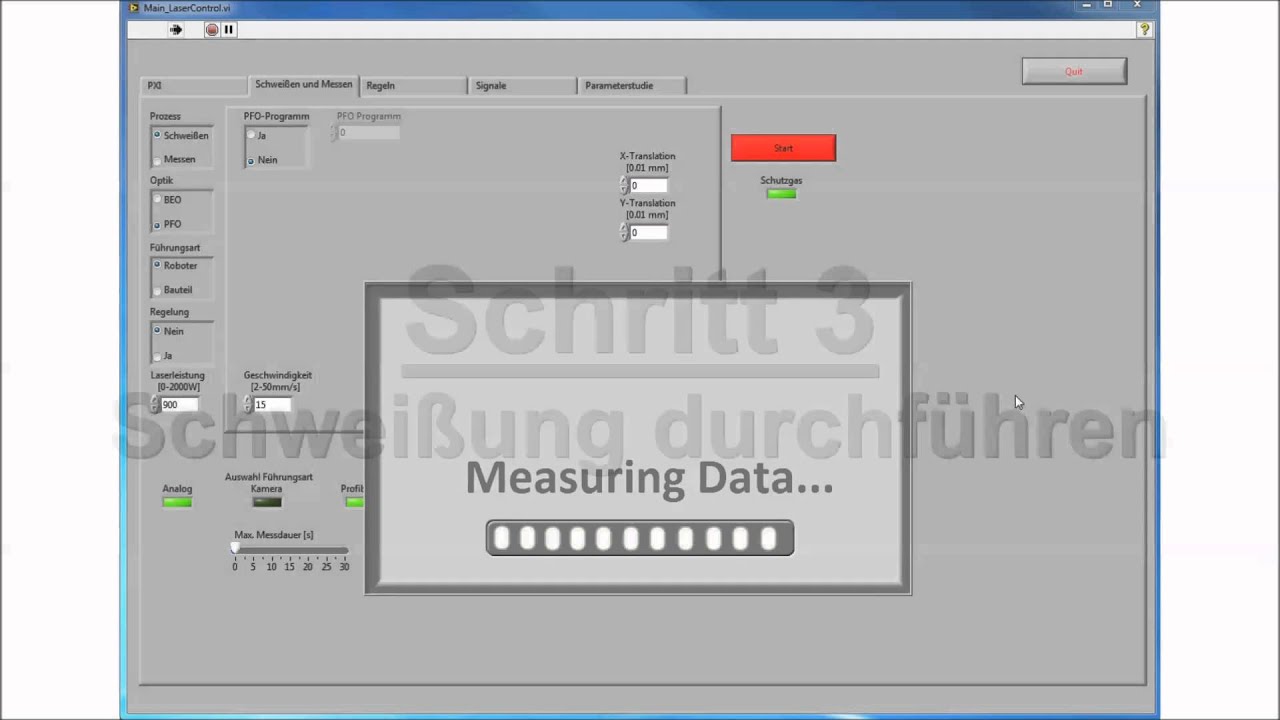Click the Analog green indicator LED
This screenshot has width=1280, height=720.
(x=177, y=502)
